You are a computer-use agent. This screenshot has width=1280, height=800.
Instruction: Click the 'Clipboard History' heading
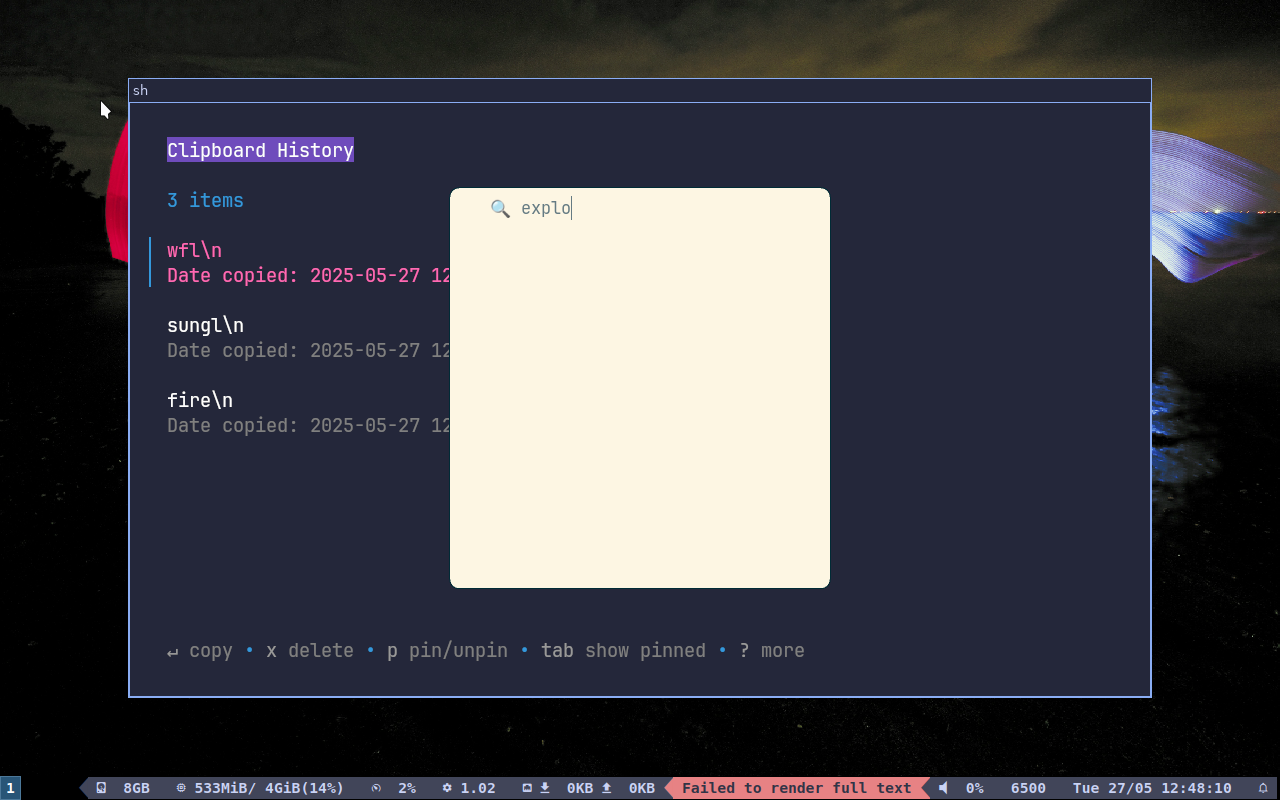pyautogui.click(x=260, y=150)
